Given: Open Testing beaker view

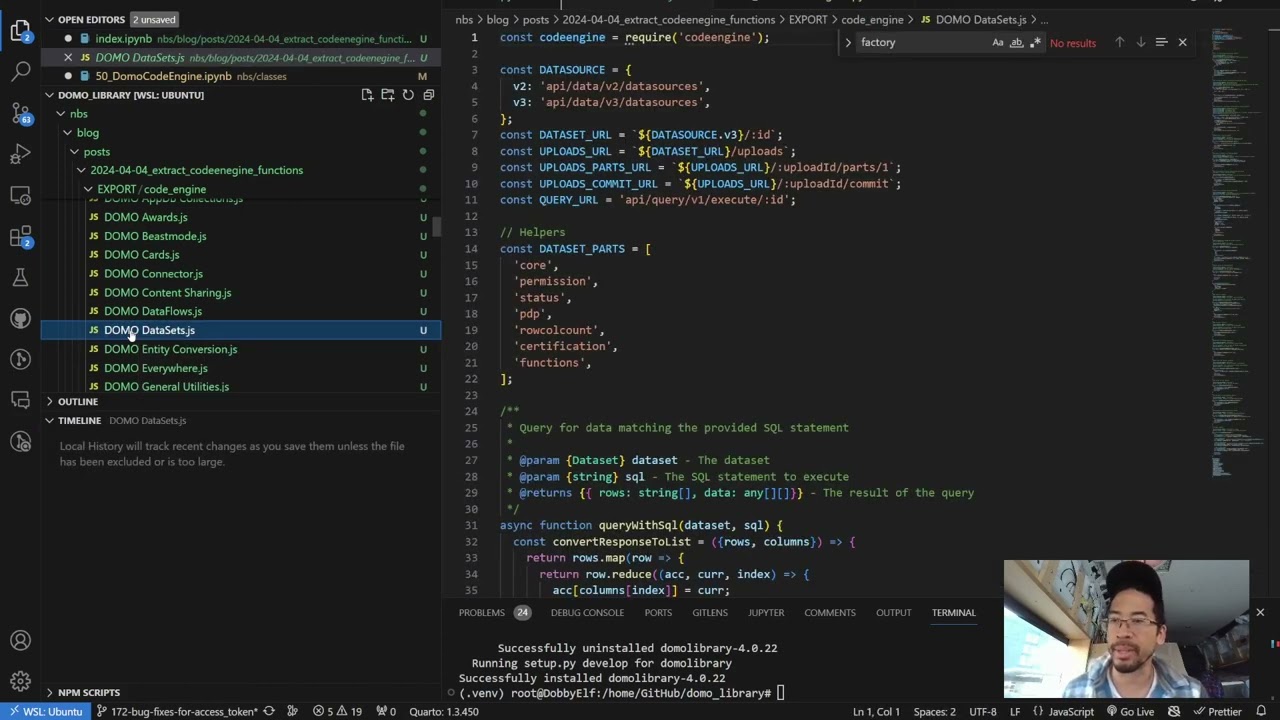Looking at the screenshot, I should tap(20, 277).
